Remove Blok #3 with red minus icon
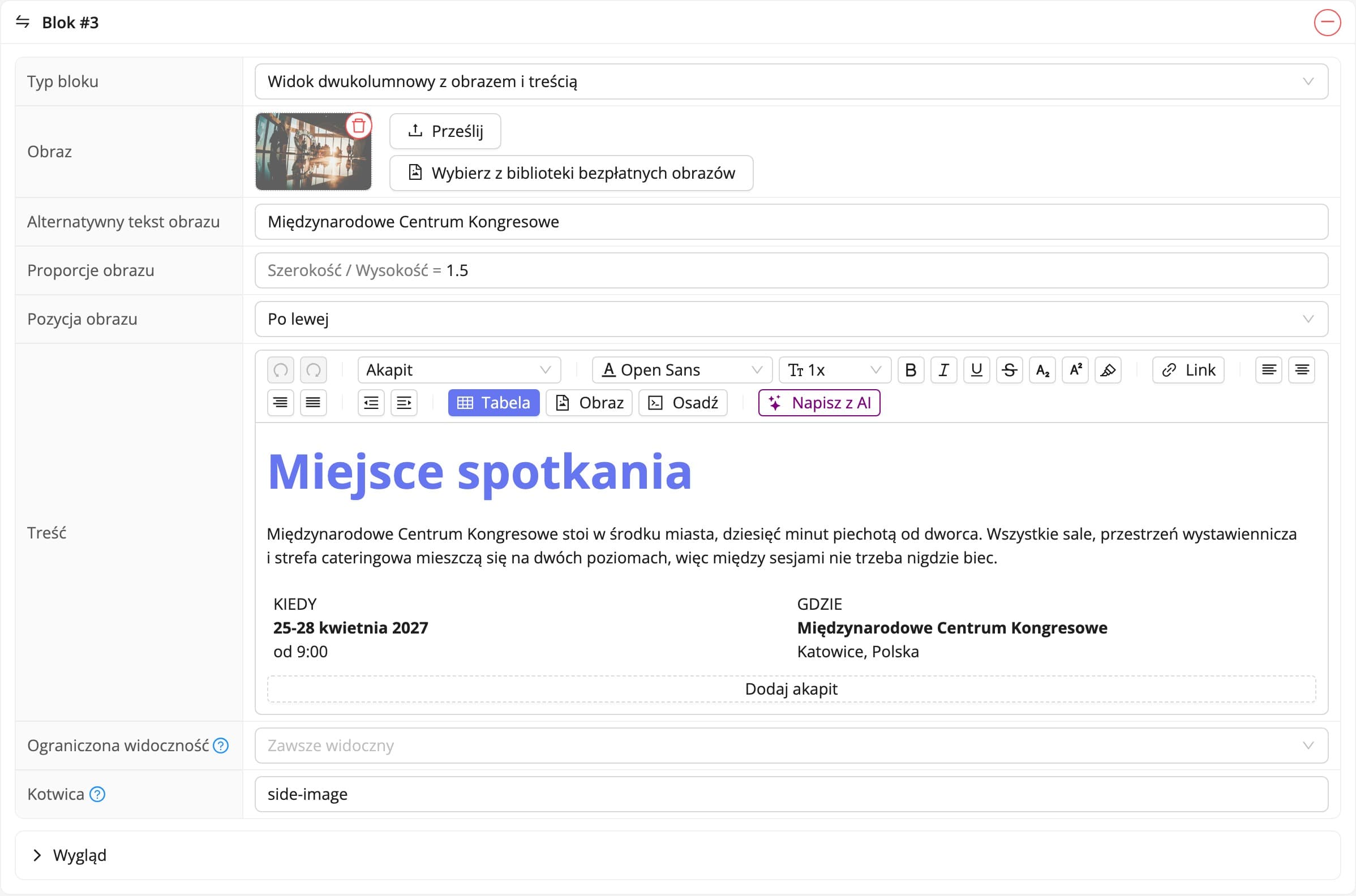The height and width of the screenshot is (896, 1356). click(x=1327, y=22)
